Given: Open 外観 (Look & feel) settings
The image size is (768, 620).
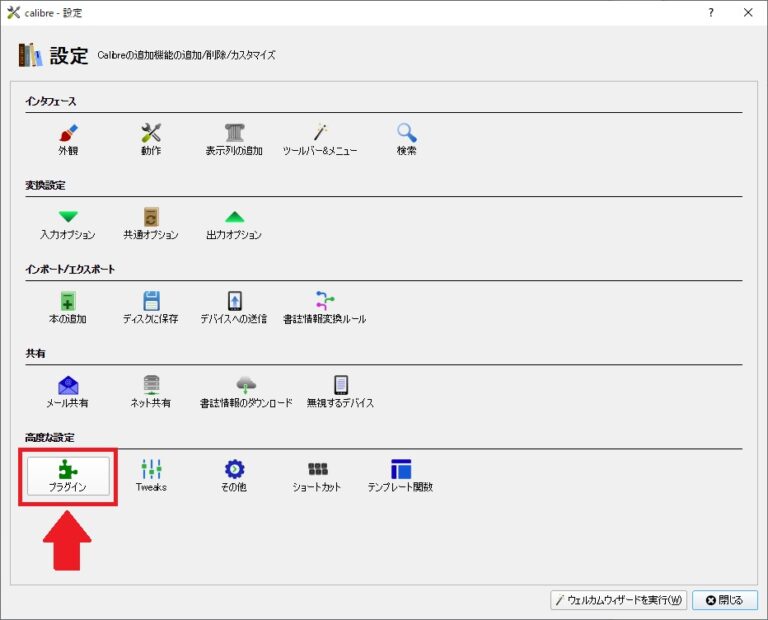Looking at the screenshot, I should coord(68,140).
